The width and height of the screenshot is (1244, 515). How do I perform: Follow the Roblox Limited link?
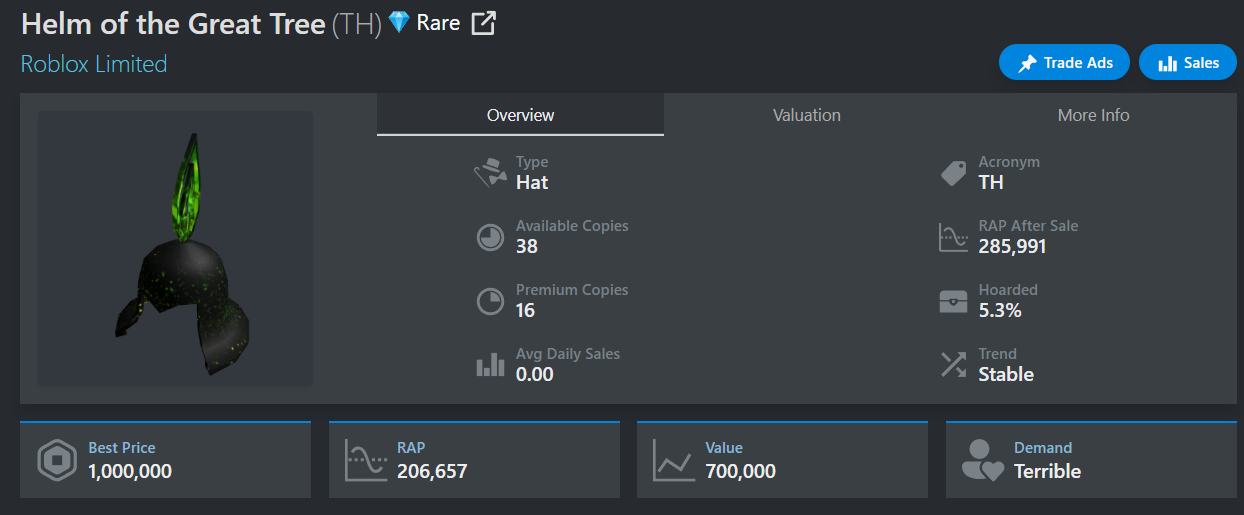[94, 64]
